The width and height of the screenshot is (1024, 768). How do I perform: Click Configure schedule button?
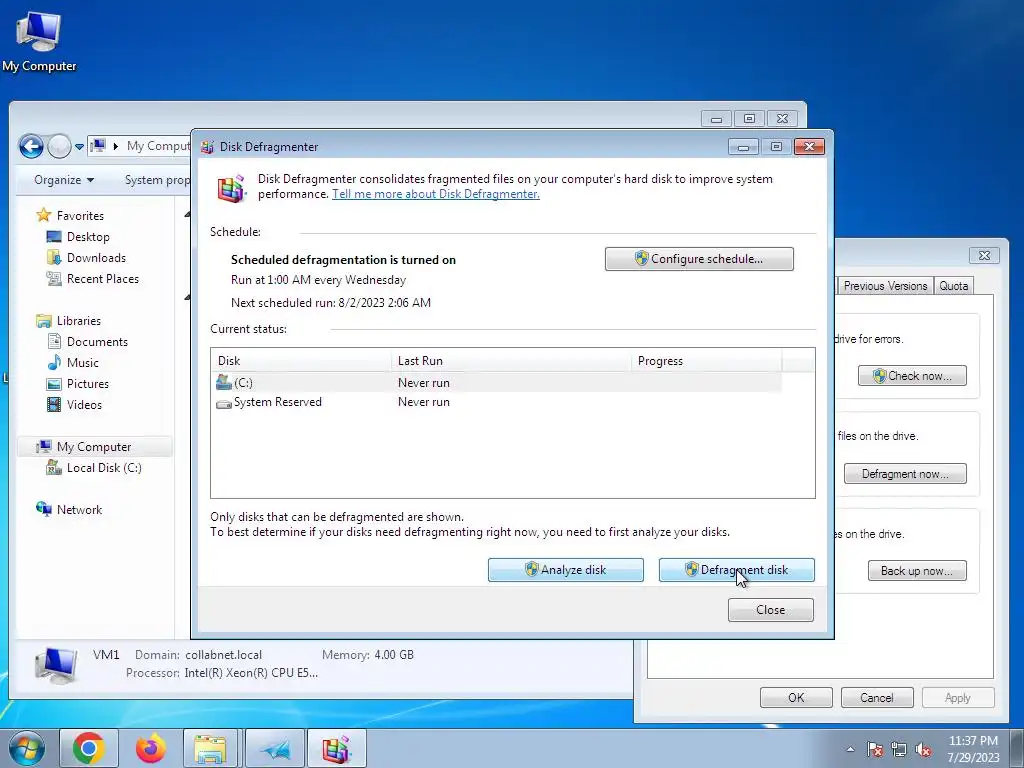point(699,259)
